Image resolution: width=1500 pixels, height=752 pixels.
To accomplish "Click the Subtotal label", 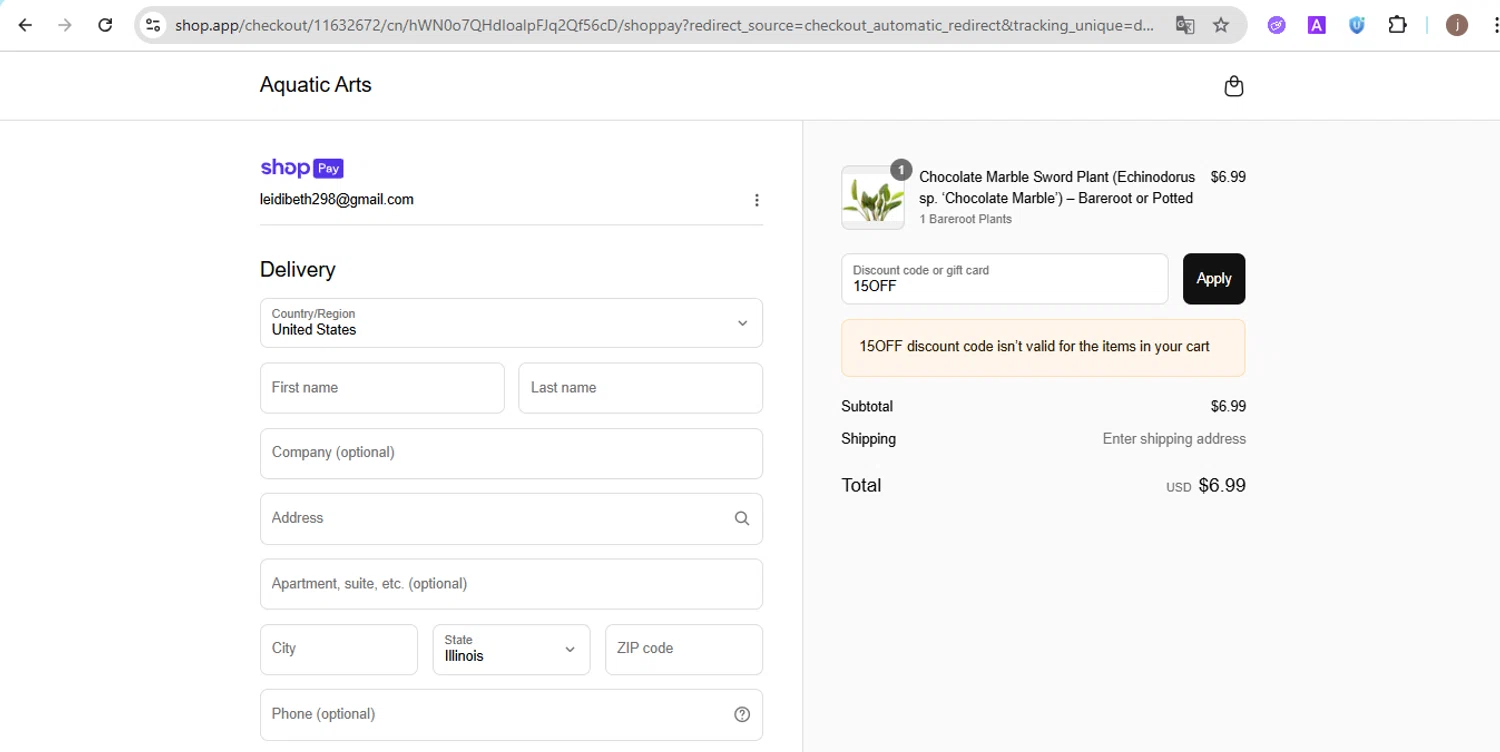I will click(867, 407).
